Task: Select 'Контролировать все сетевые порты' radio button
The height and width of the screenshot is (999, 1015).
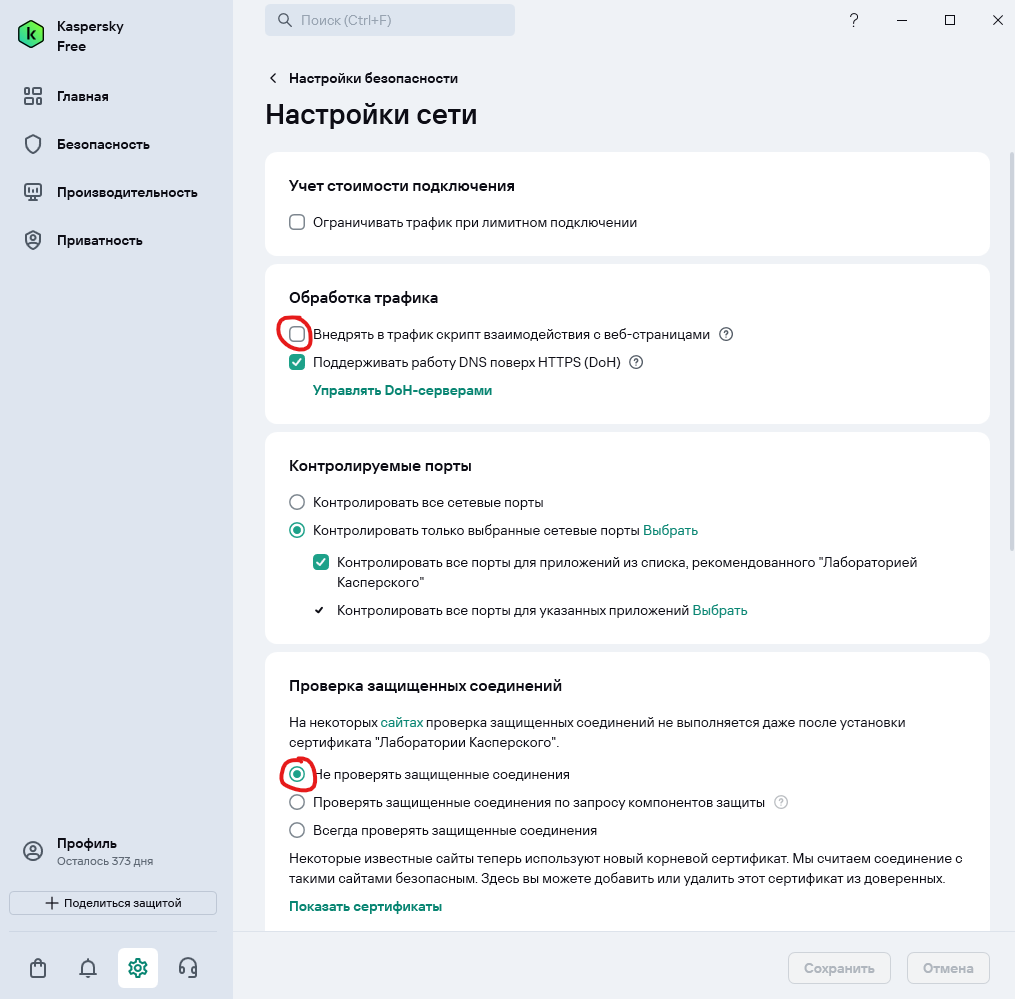Action: pyautogui.click(x=297, y=503)
